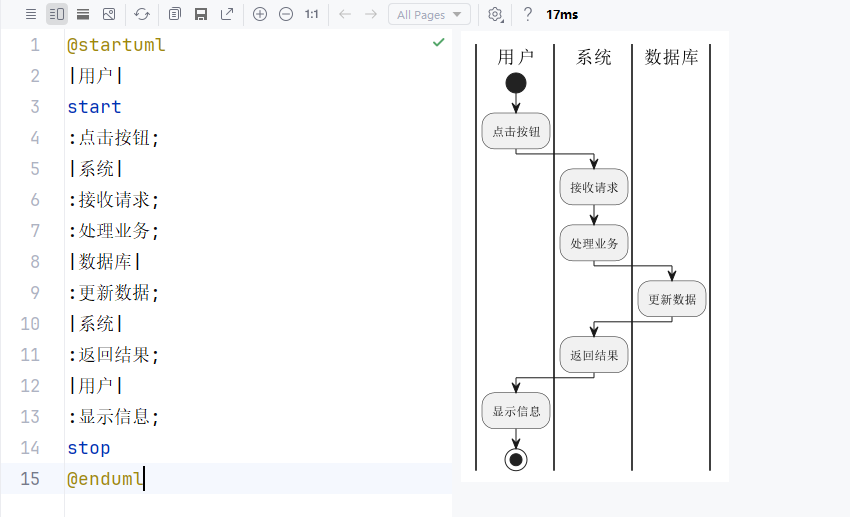Image resolution: width=850 pixels, height=517 pixels.
Task: Click the green inspection checkmark
Action: coord(438,43)
